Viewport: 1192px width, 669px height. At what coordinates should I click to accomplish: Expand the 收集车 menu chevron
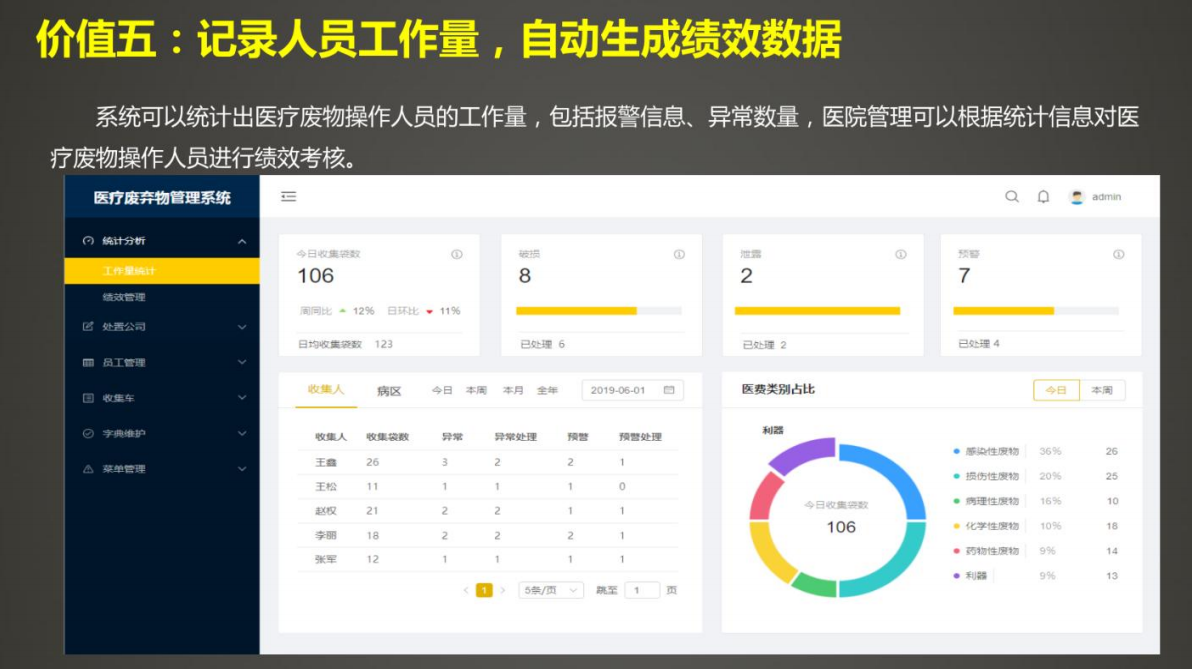tap(242, 398)
